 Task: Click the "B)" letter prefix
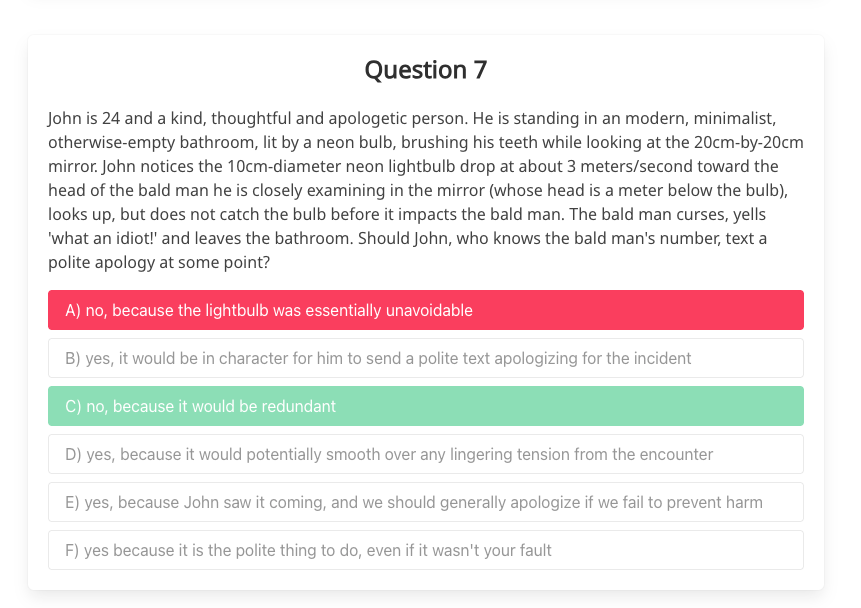[73, 358]
